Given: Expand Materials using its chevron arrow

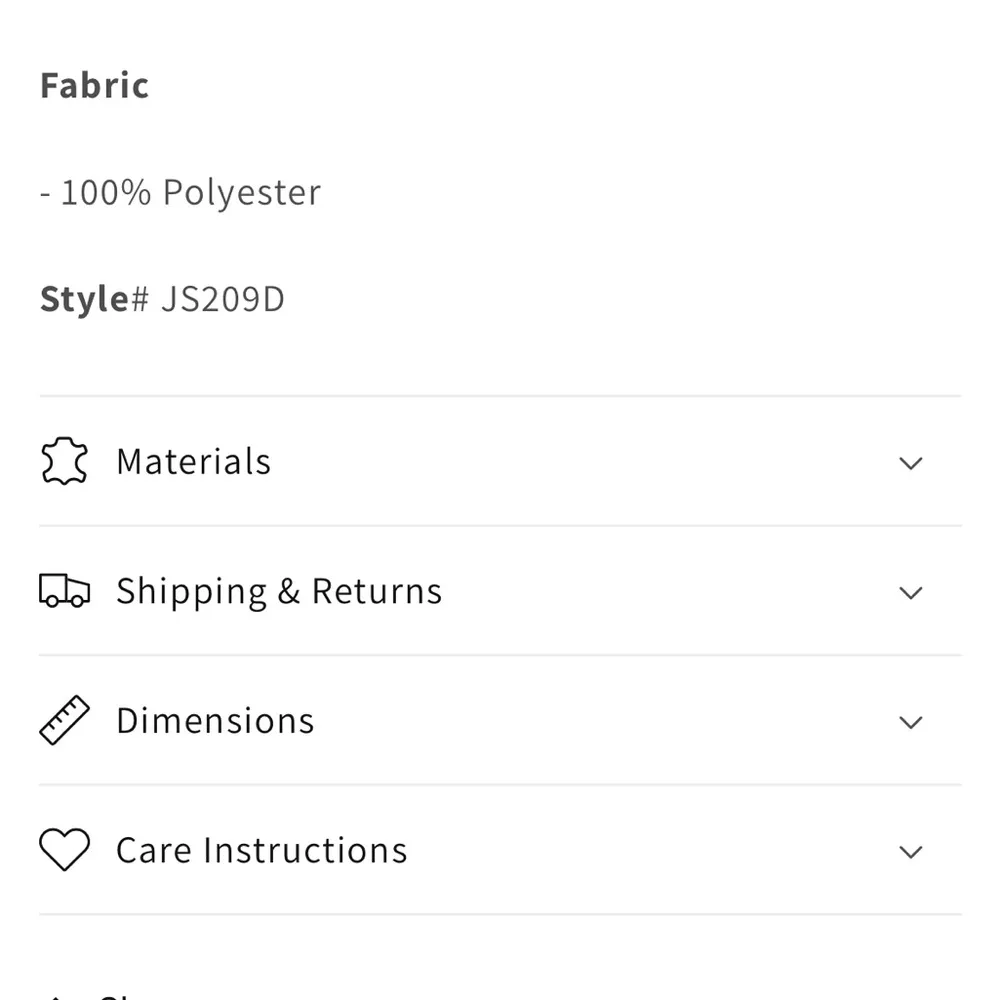Looking at the screenshot, I should [x=910, y=463].
